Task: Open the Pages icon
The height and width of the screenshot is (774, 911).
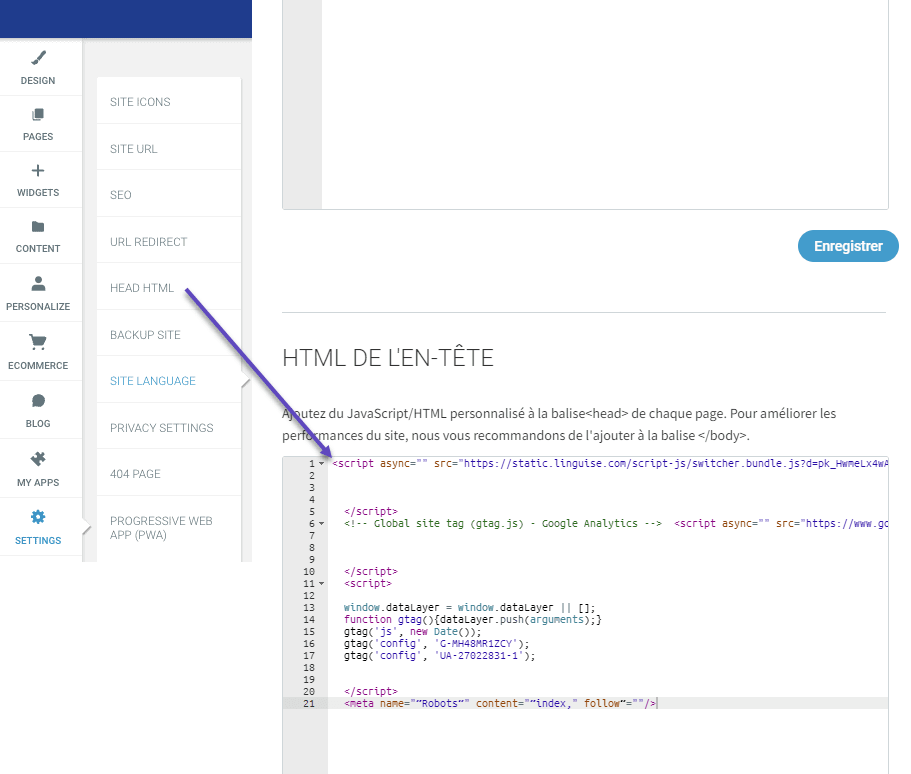Action: click(x=38, y=114)
